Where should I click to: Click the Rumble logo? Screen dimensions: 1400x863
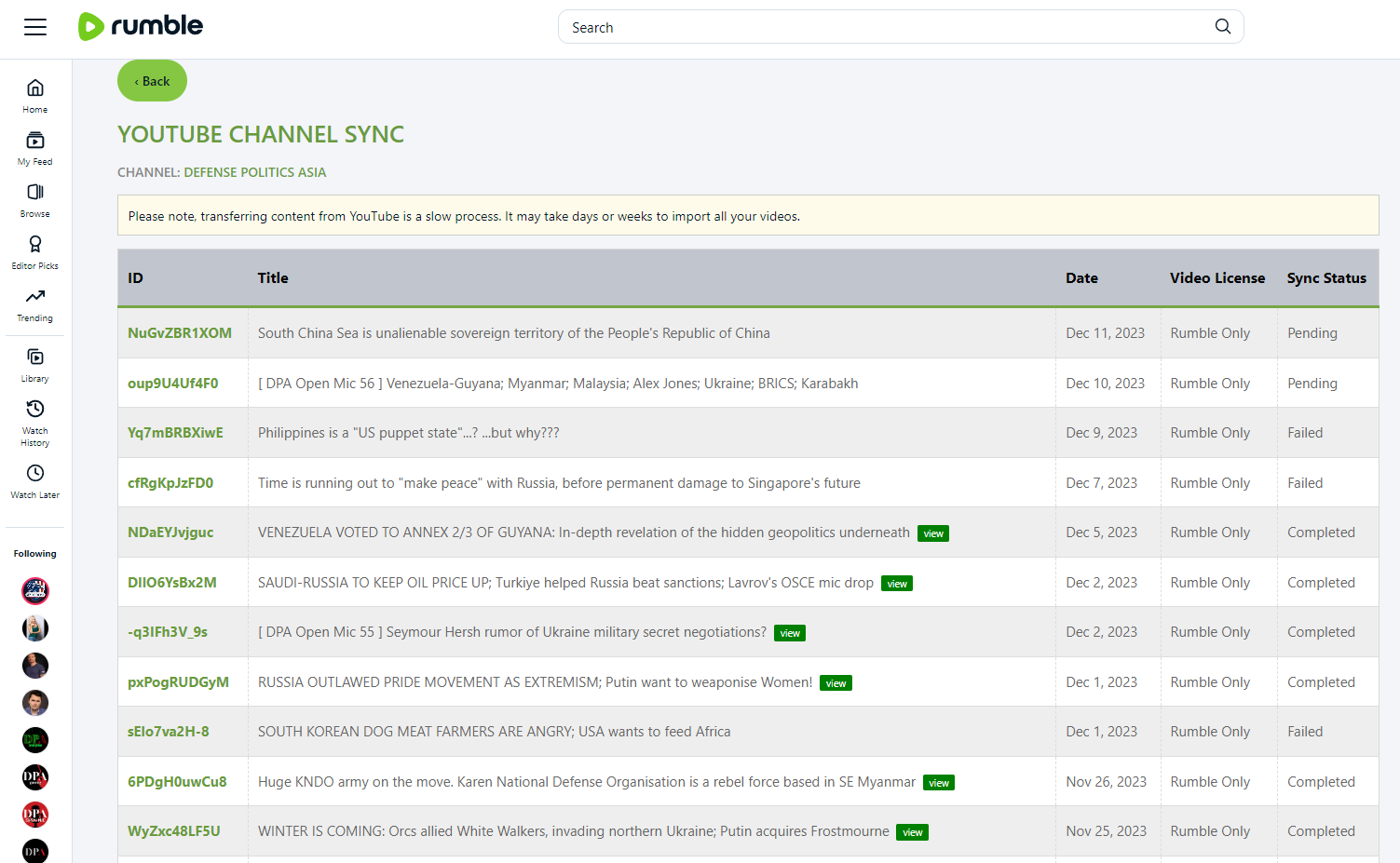tap(141, 26)
